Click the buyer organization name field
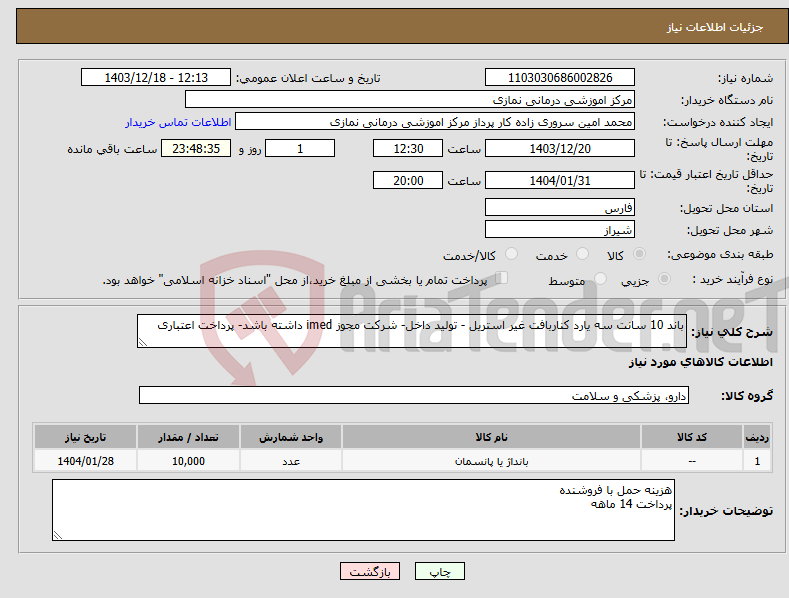Viewport: 789px width, 598px height. (x=410, y=100)
